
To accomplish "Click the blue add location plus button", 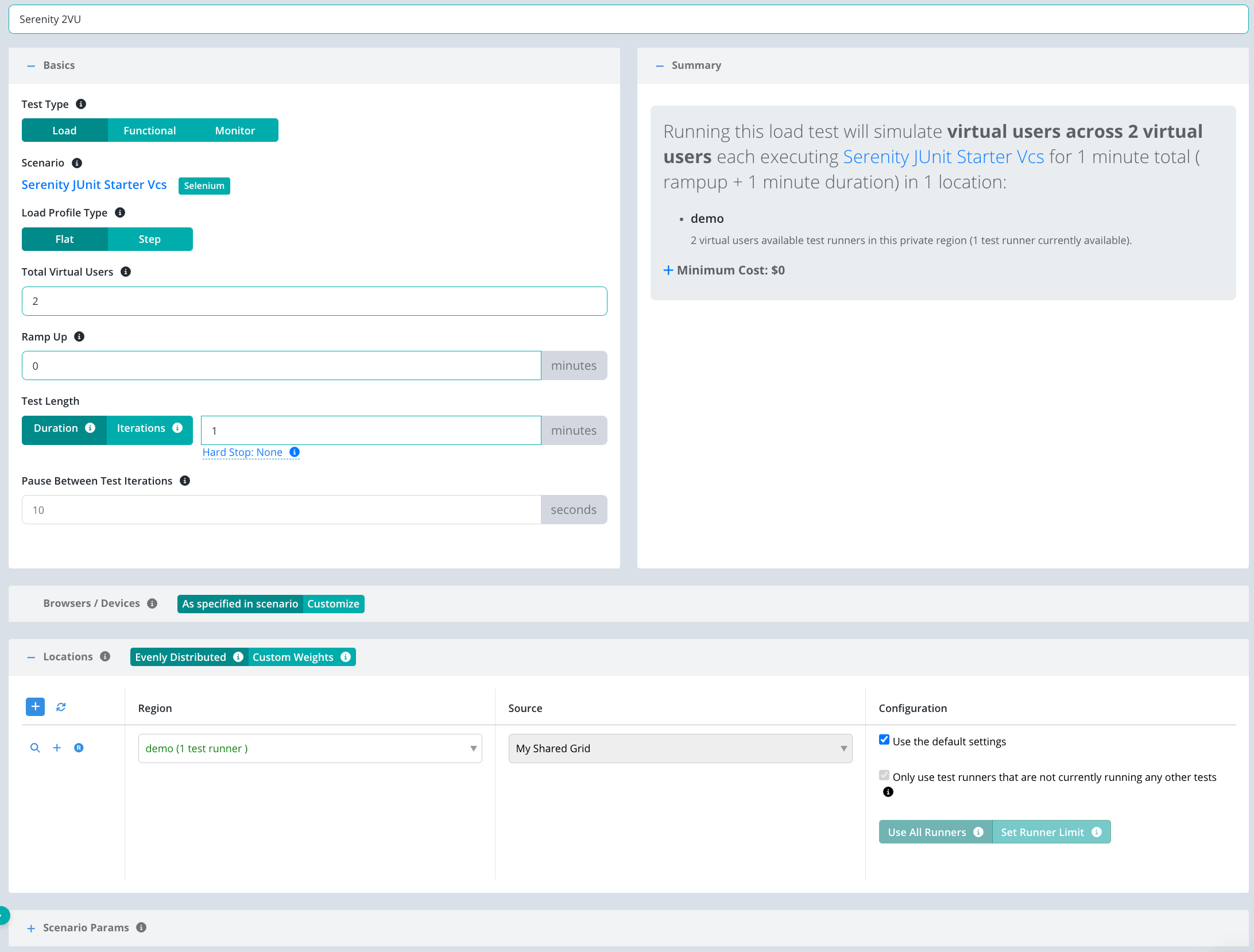I will [35, 707].
